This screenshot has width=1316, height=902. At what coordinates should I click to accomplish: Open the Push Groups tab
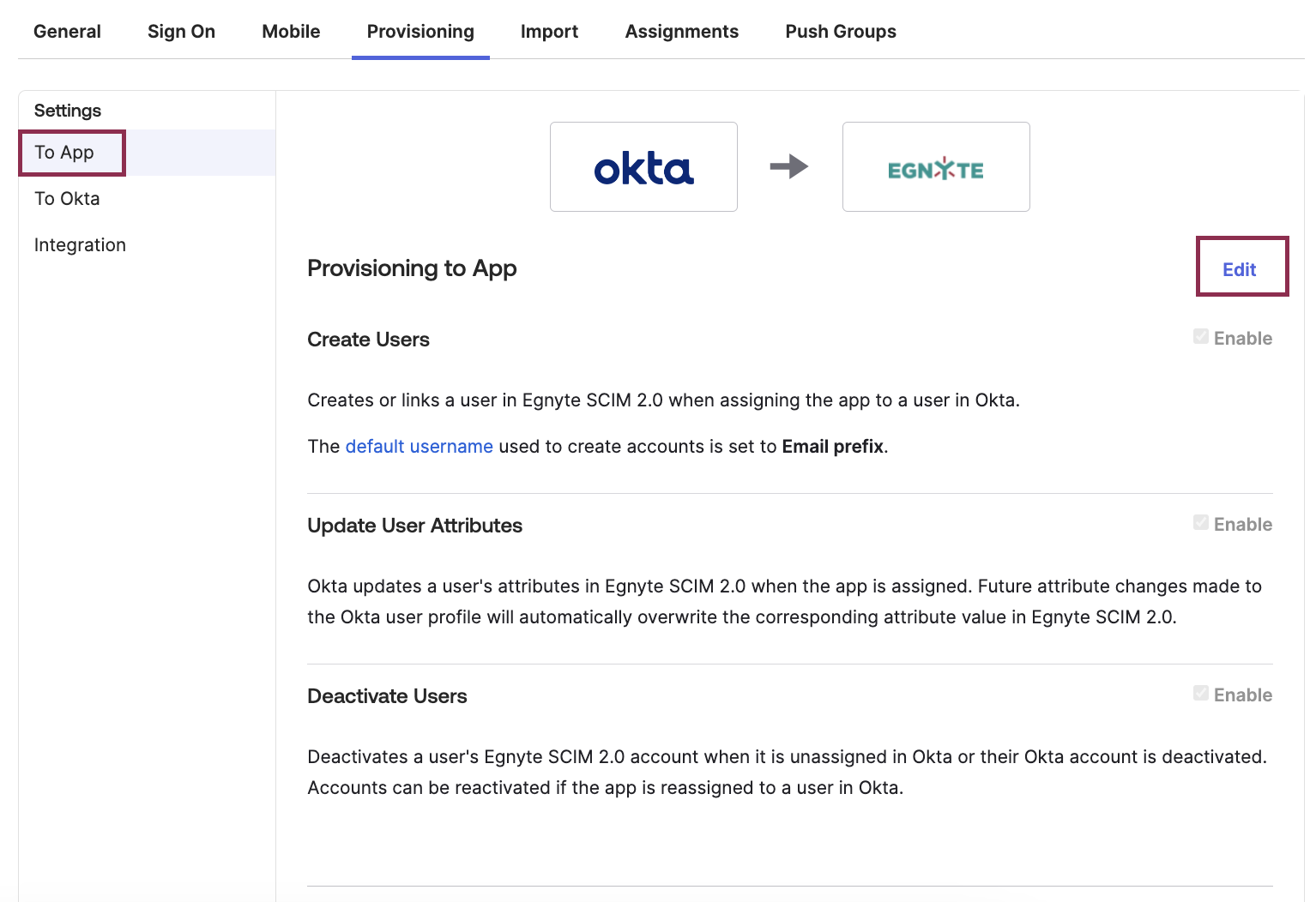click(840, 31)
